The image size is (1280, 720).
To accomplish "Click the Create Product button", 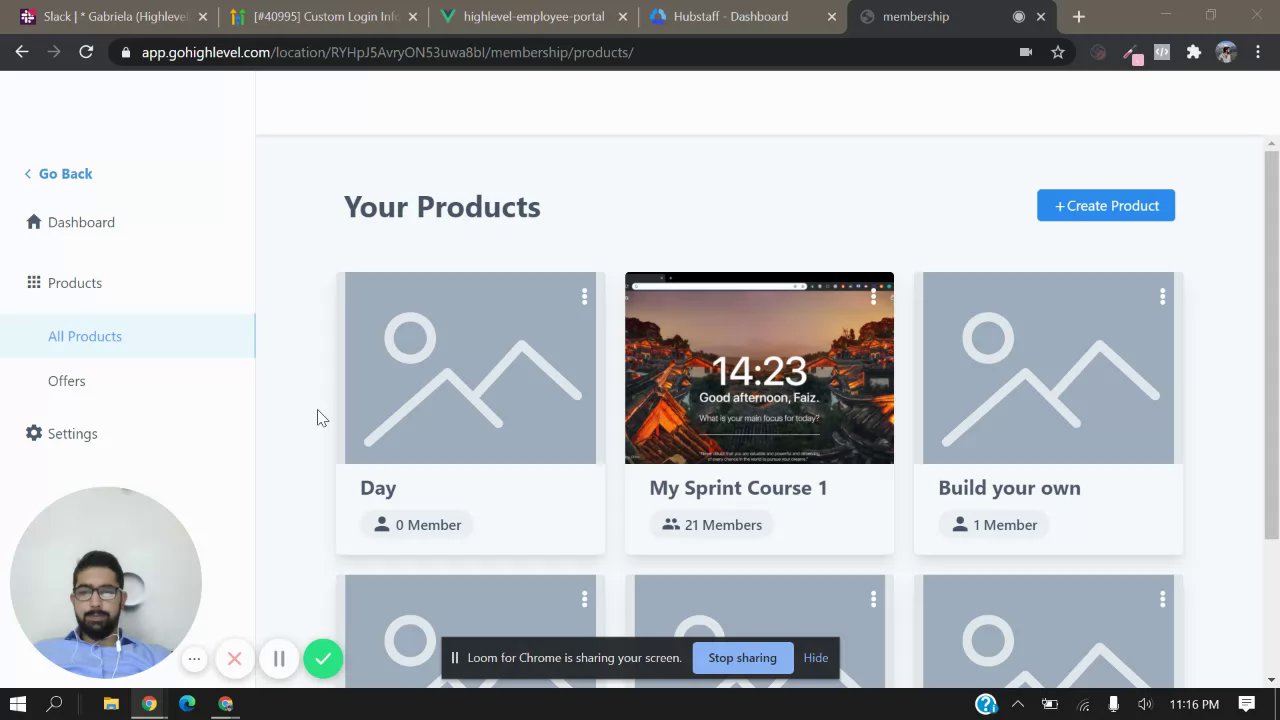I will [1106, 206].
